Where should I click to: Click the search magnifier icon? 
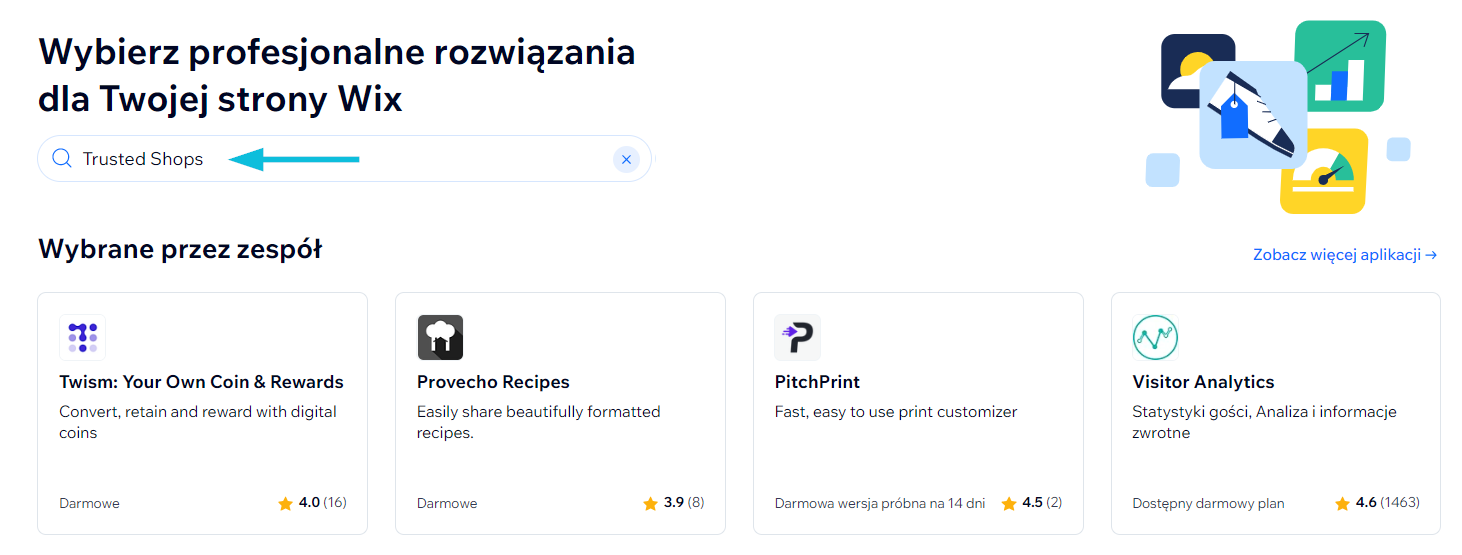(x=62, y=159)
